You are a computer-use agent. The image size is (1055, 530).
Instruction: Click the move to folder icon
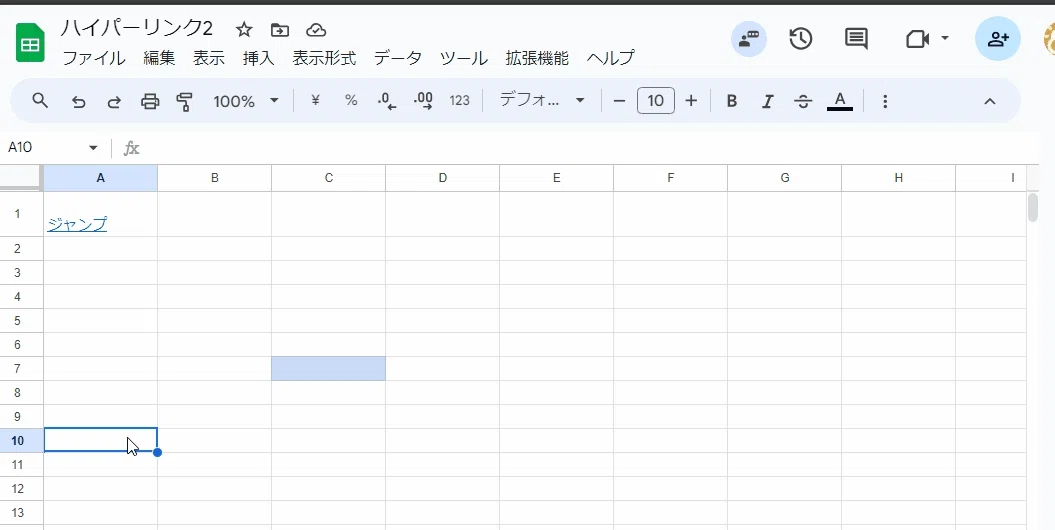click(280, 30)
